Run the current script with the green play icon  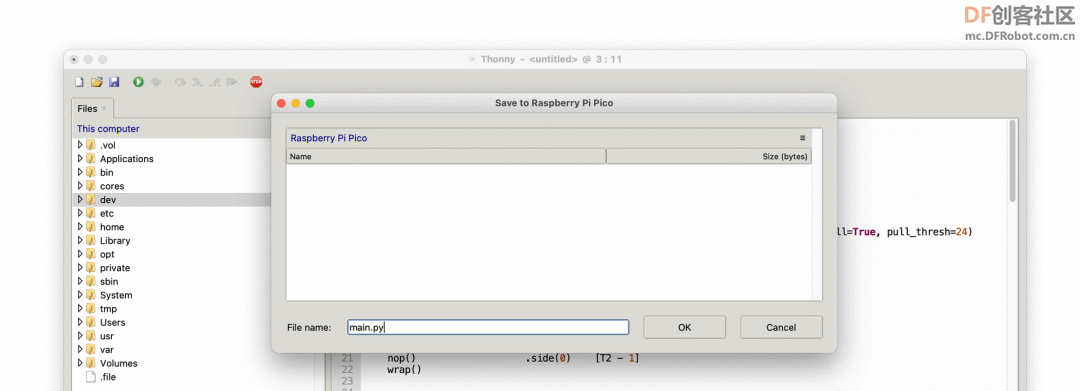click(138, 82)
